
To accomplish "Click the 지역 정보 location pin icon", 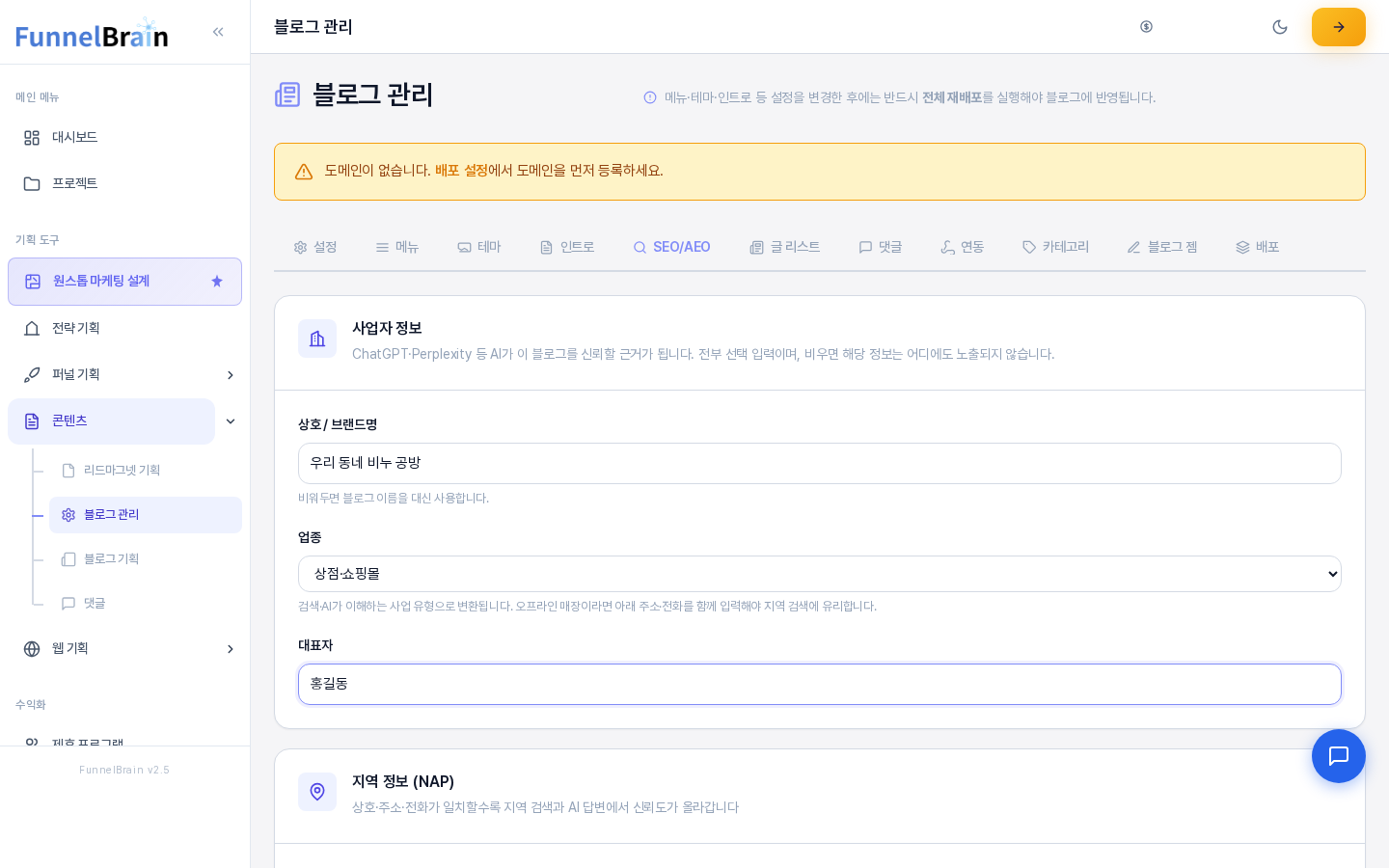I will 317,792.
